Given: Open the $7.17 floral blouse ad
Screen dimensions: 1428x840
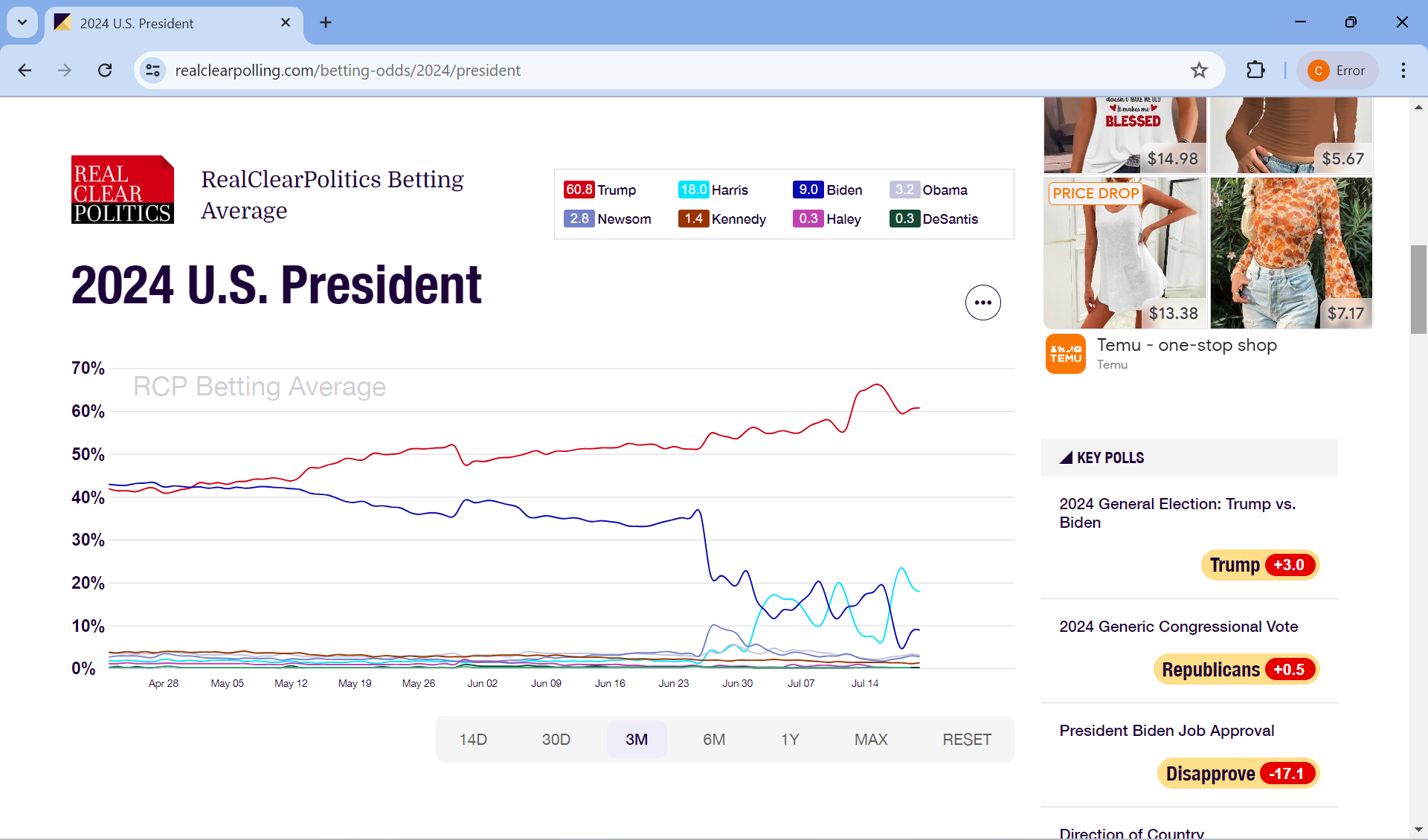Looking at the screenshot, I should 1291,253.
